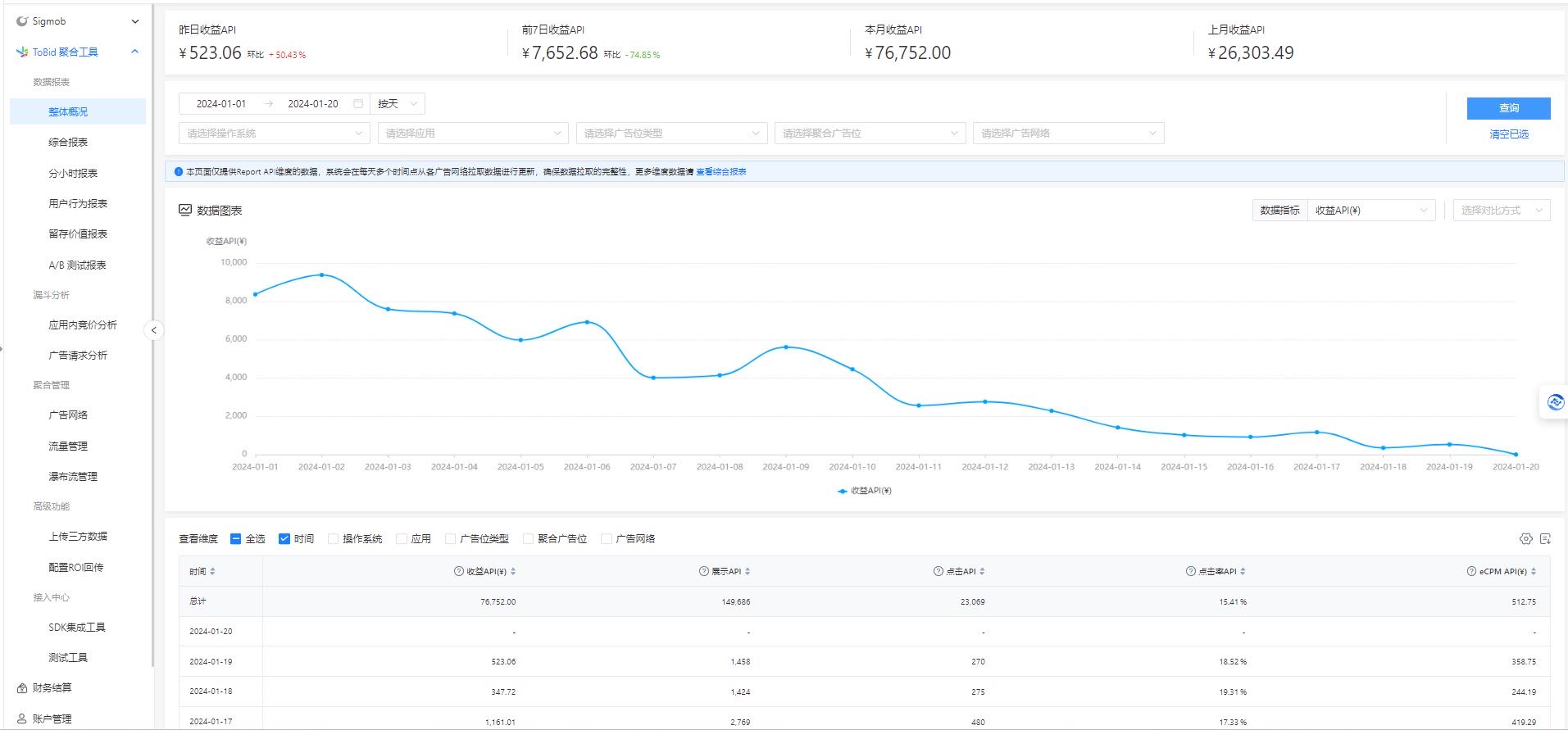Click the help icon beside 收益API(¥) column
1568x730 pixels.
pyautogui.click(x=459, y=572)
